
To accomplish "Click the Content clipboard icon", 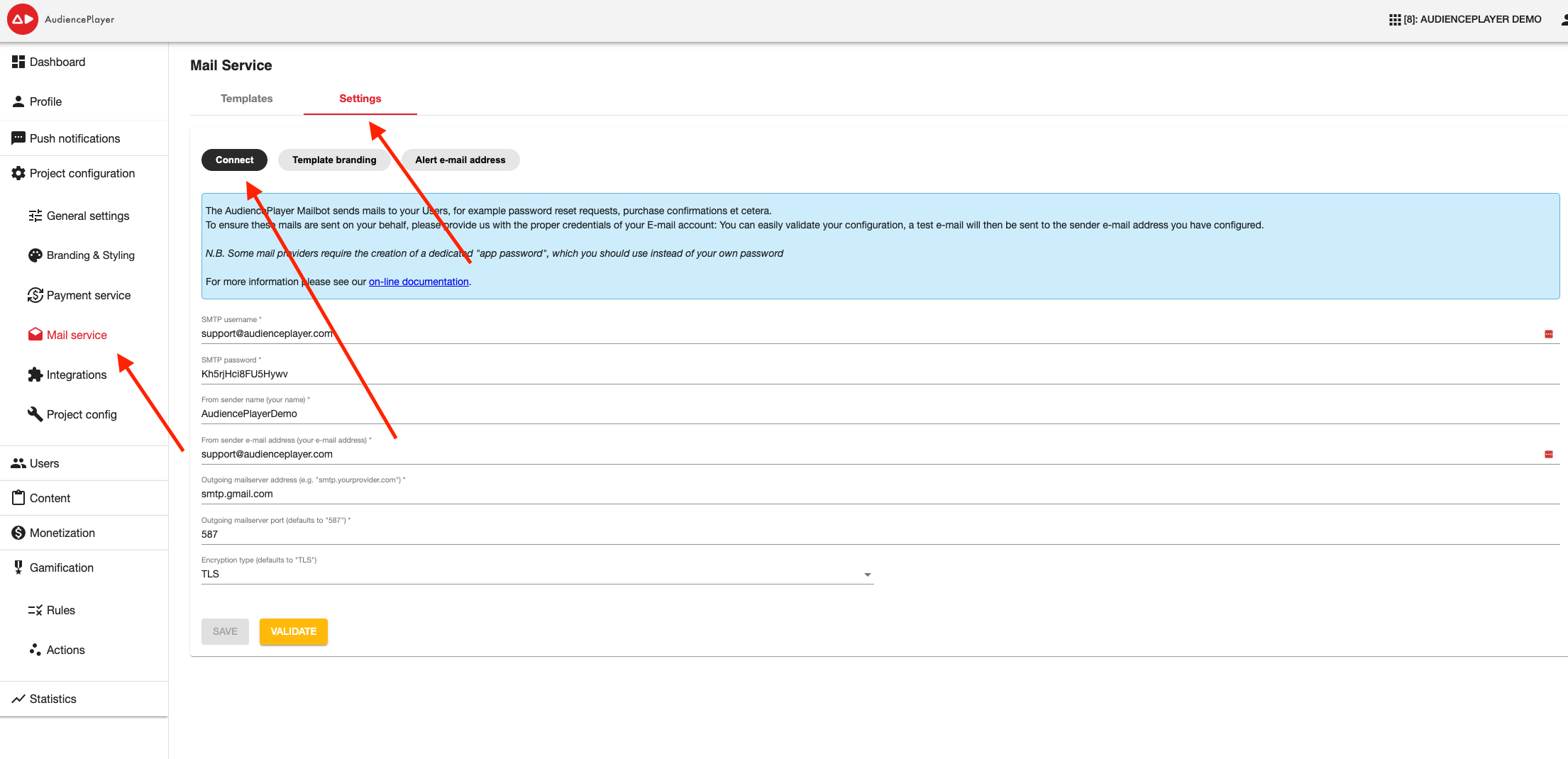I will tap(18, 498).
